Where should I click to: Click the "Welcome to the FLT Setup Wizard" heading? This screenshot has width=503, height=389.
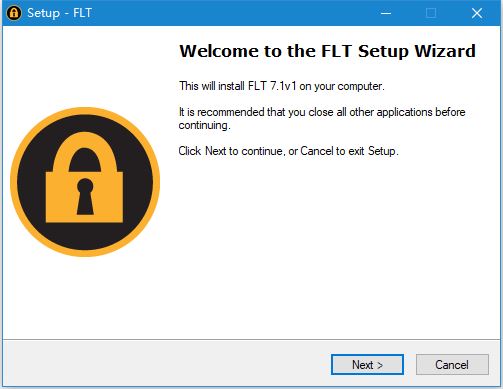click(x=327, y=51)
